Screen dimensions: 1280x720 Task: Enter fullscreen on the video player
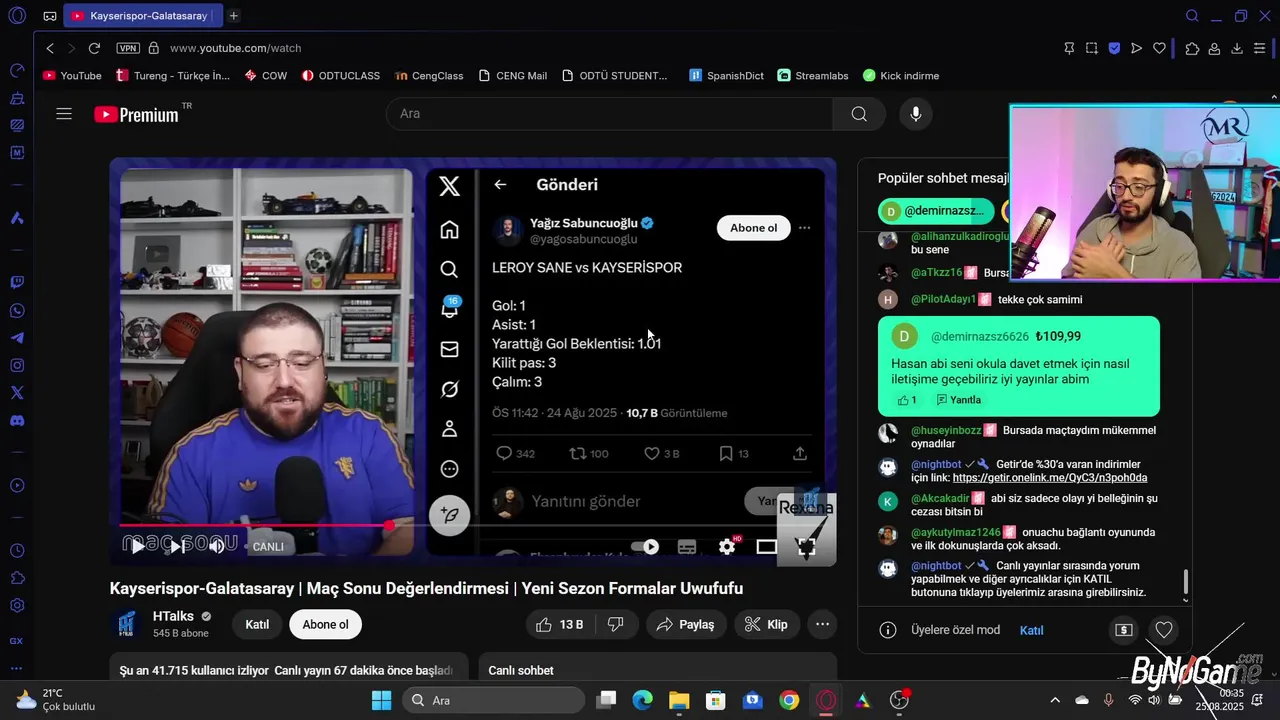[x=806, y=547]
